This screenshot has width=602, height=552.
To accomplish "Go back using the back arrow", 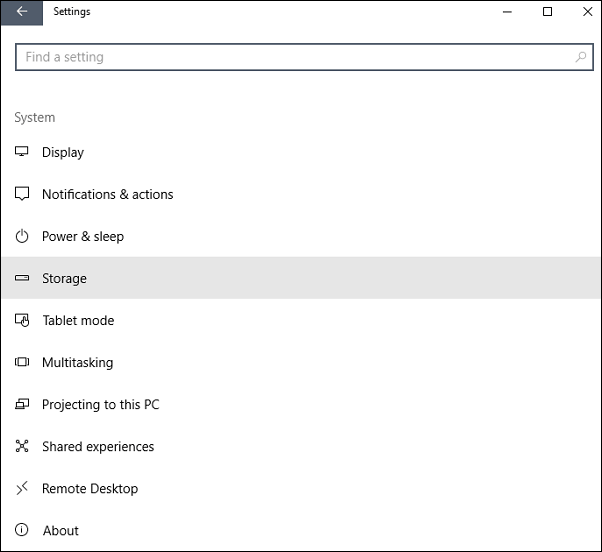I will pos(22,12).
